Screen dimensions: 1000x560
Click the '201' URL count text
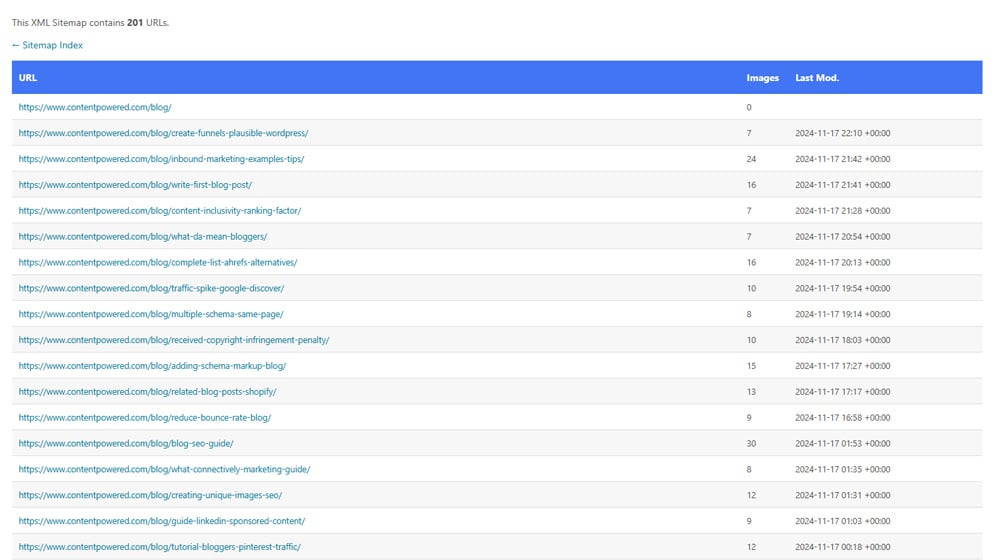(x=135, y=22)
